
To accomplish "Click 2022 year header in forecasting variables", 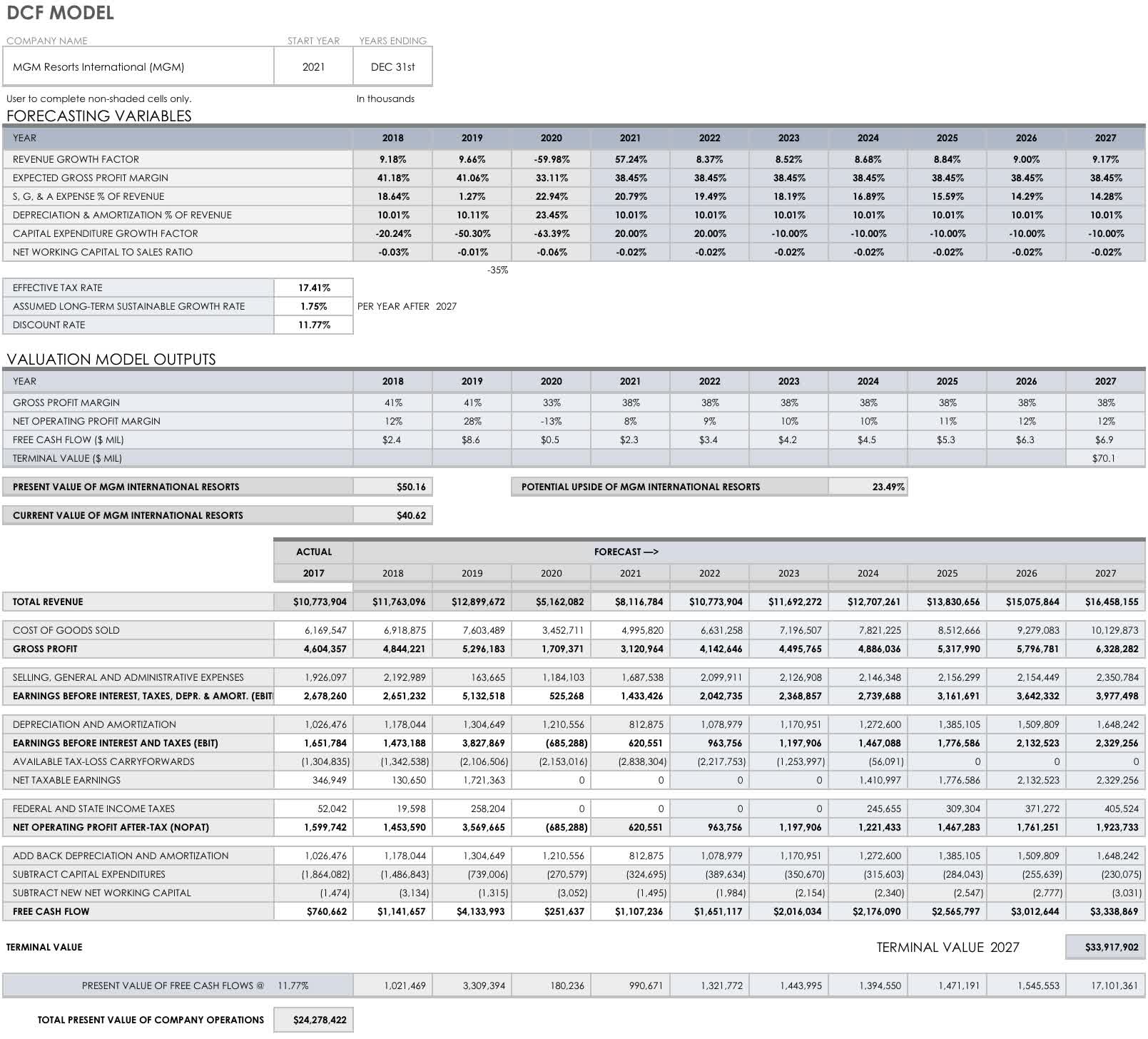I will (x=709, y=138).
